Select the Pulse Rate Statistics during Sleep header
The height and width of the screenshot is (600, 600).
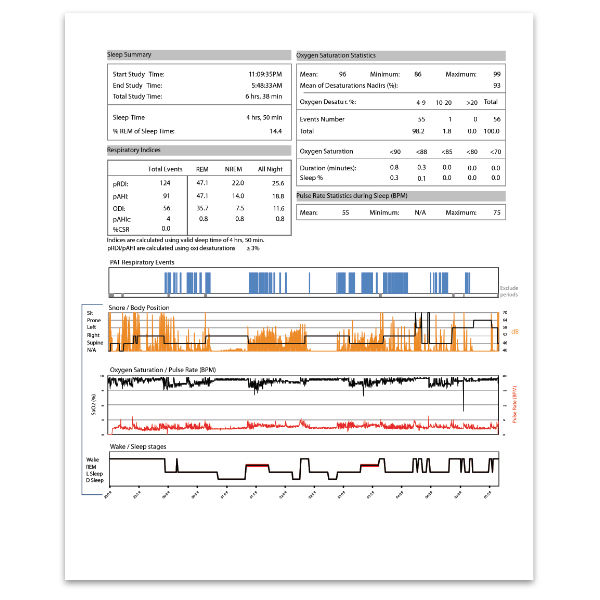[x=401, y=196]
